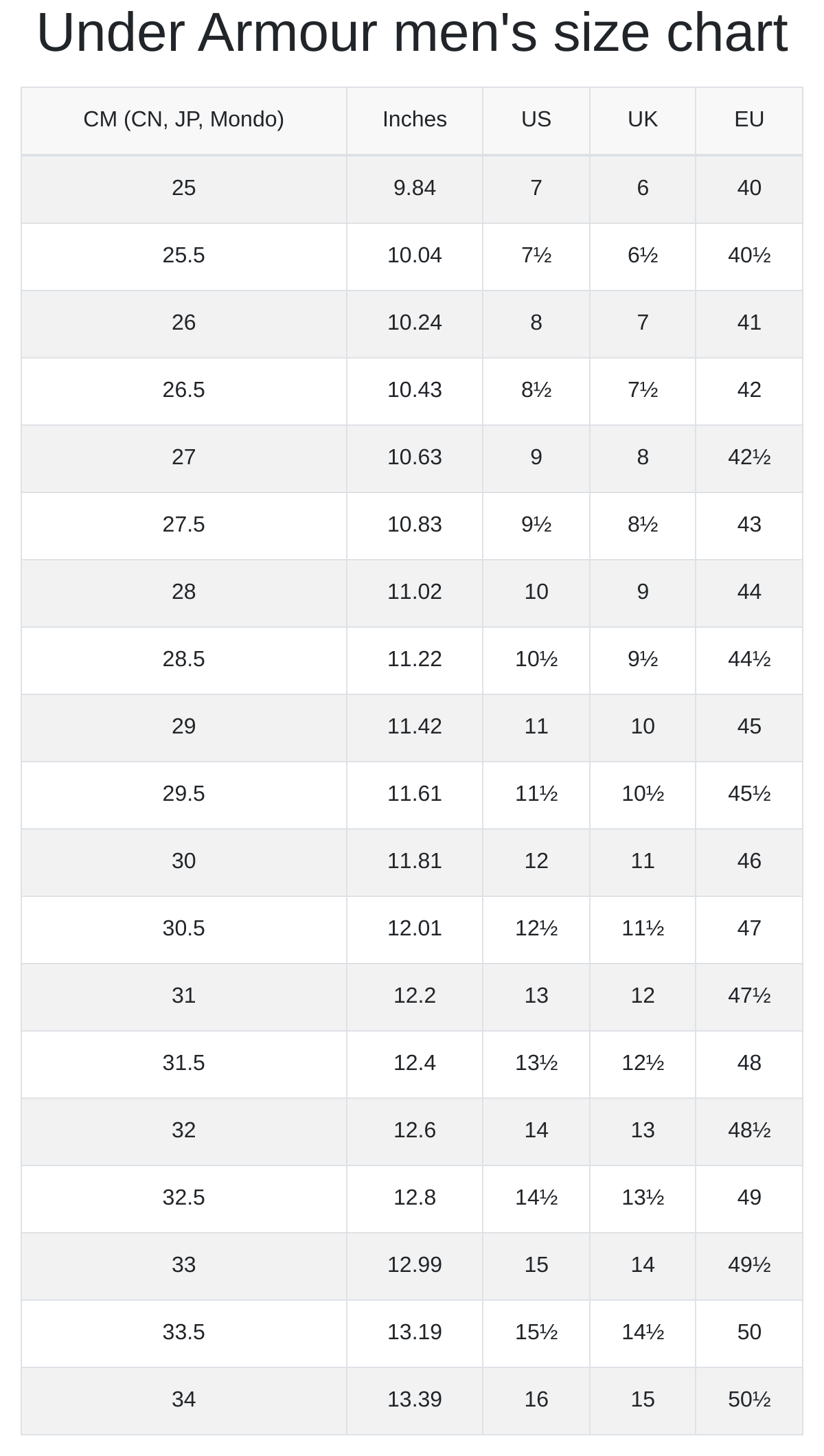The height and width of the screenshot is (1456, 824).
Task: Click the 33.5 CM cell
Action: click(184, 1333)
